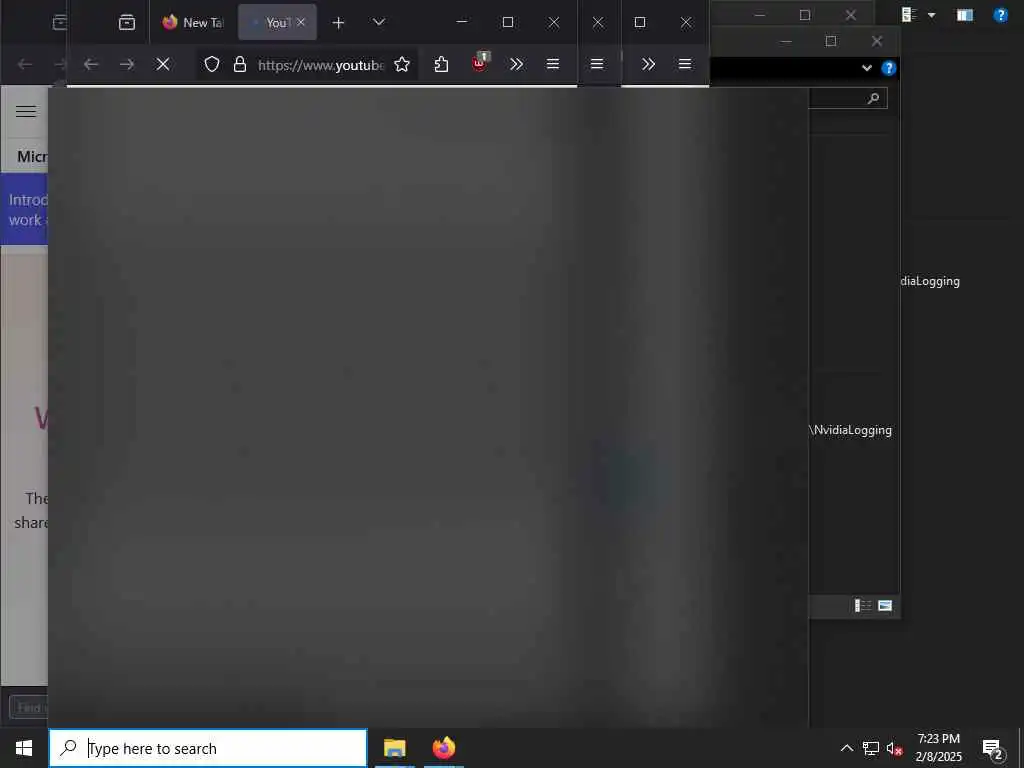Expand ribbon chevron in File Explorer window
1024x768 pixels.
867,68
